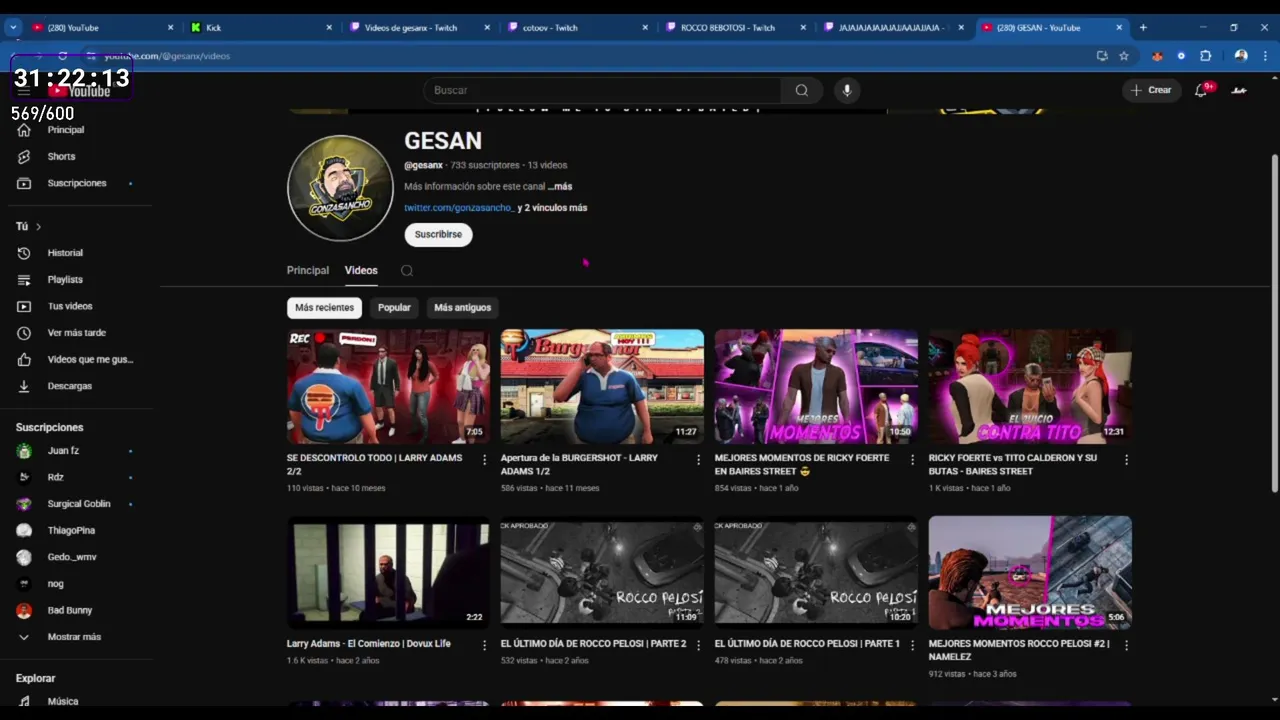Open twitter.com/gonzasancho_ link
Viewport: 1280px width, 720px height.
click(459, 208)
